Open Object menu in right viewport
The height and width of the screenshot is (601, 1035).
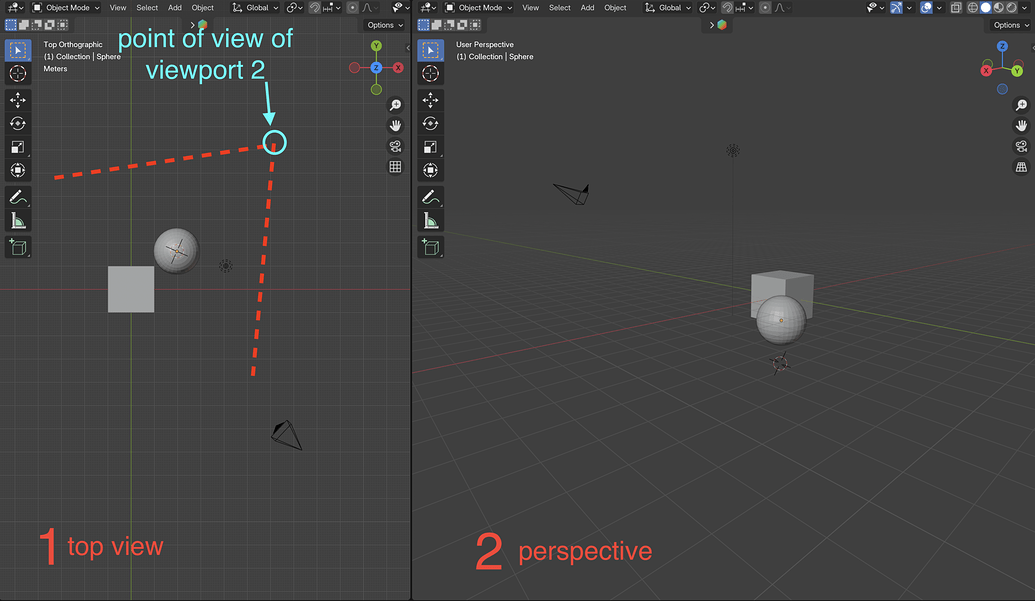pos(615,8)
